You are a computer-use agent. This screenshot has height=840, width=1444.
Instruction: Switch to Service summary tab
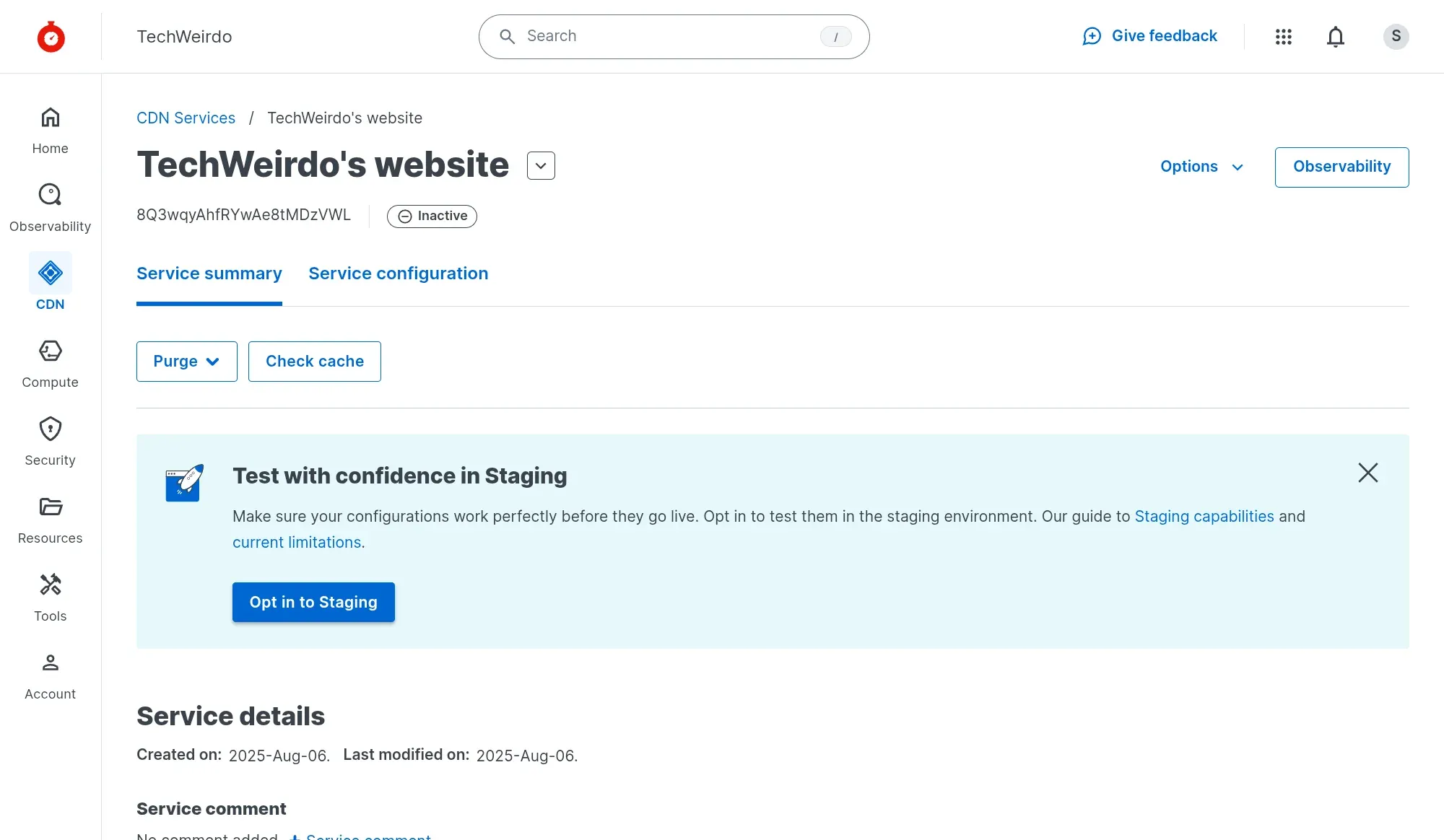pos(209,274)
